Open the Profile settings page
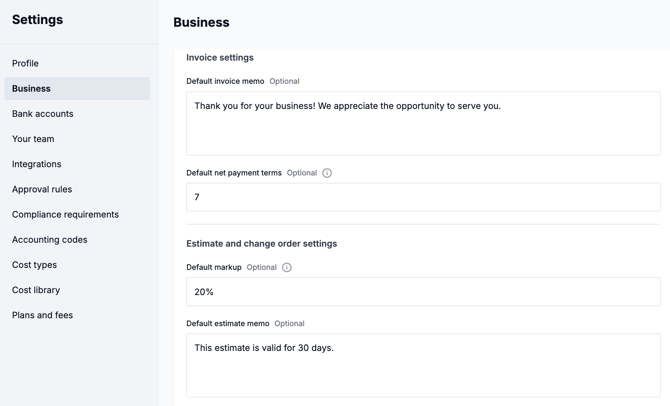 tap(25, 63)
